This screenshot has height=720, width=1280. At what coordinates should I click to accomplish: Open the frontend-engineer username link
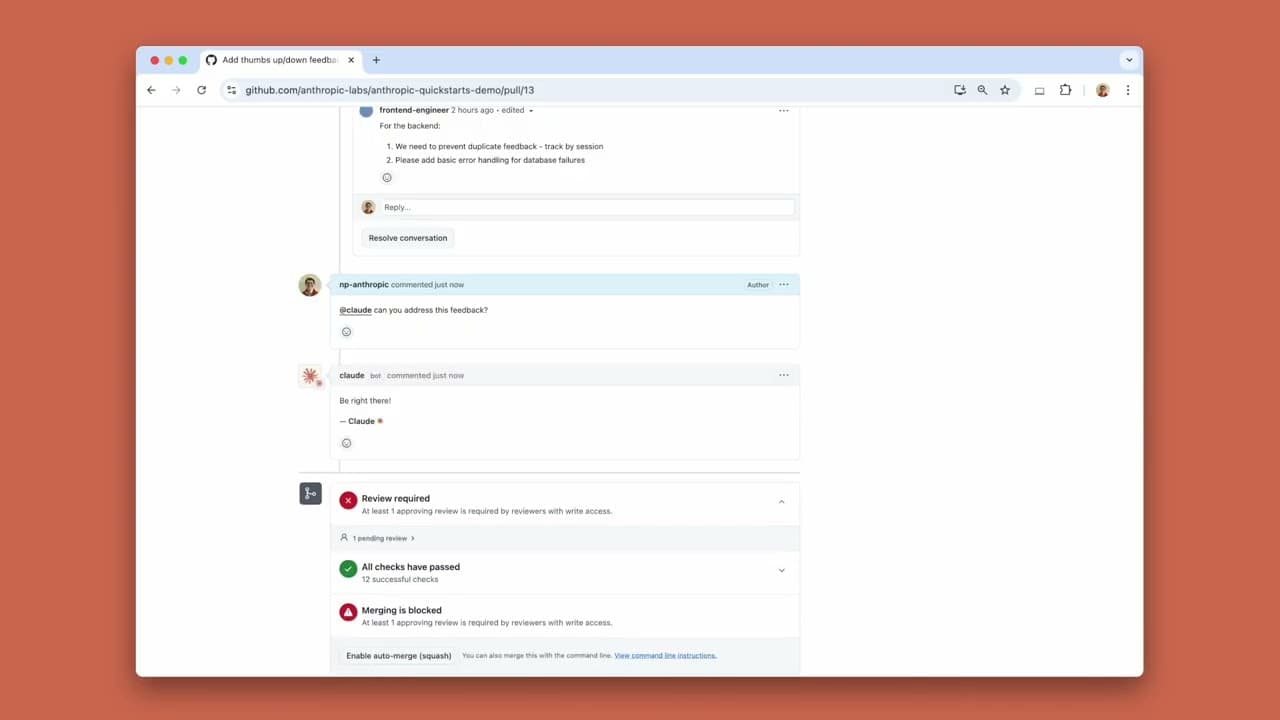click(414, 110)
